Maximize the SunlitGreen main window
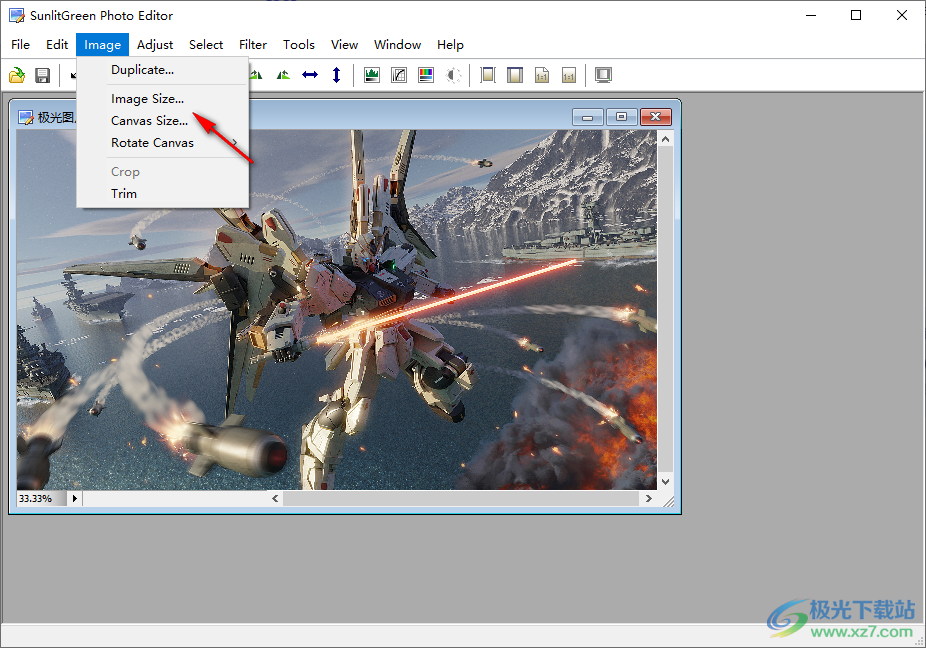Screen dimensions: 926x648 (x=856, y=15)
